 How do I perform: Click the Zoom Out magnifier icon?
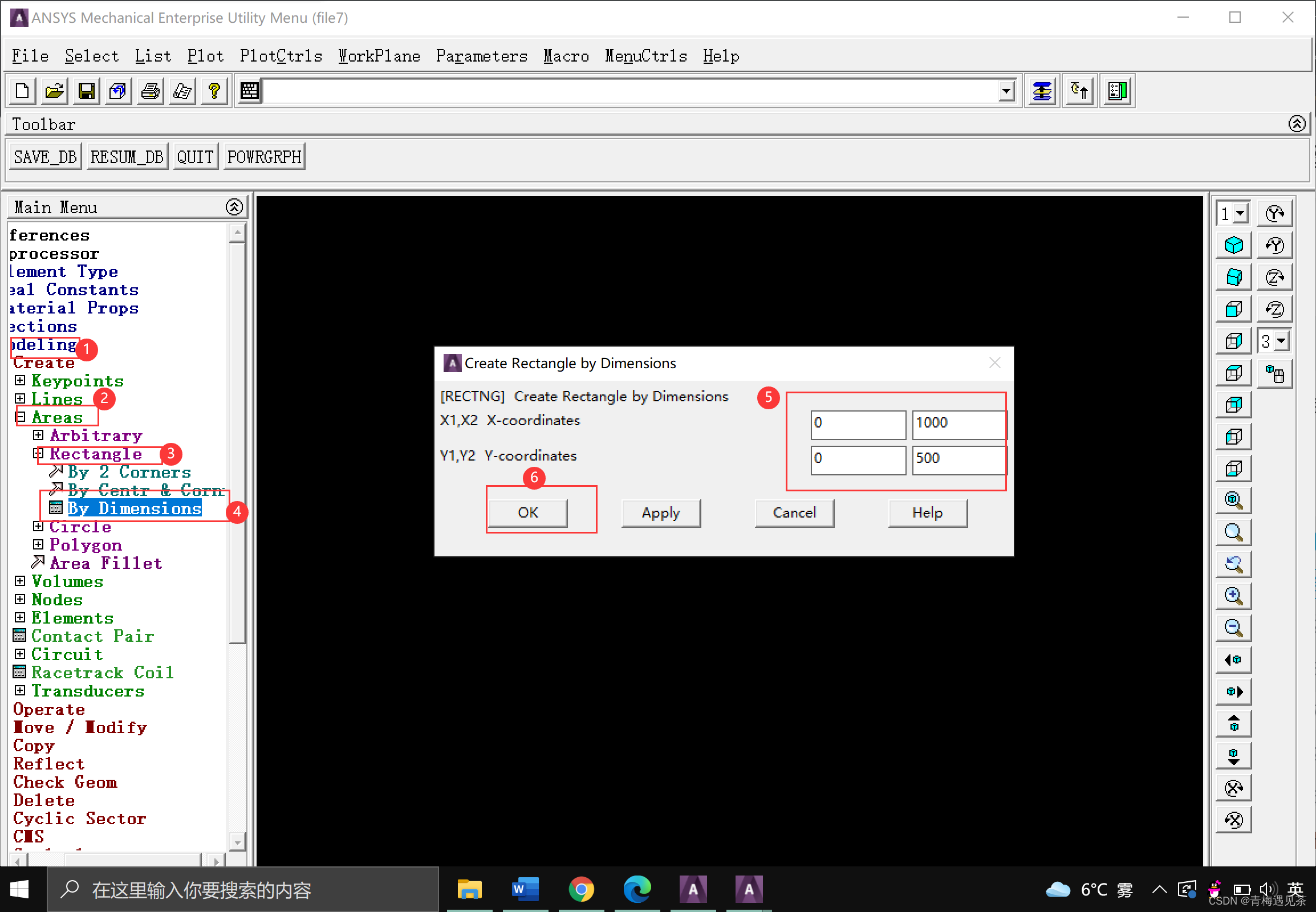1233,628
